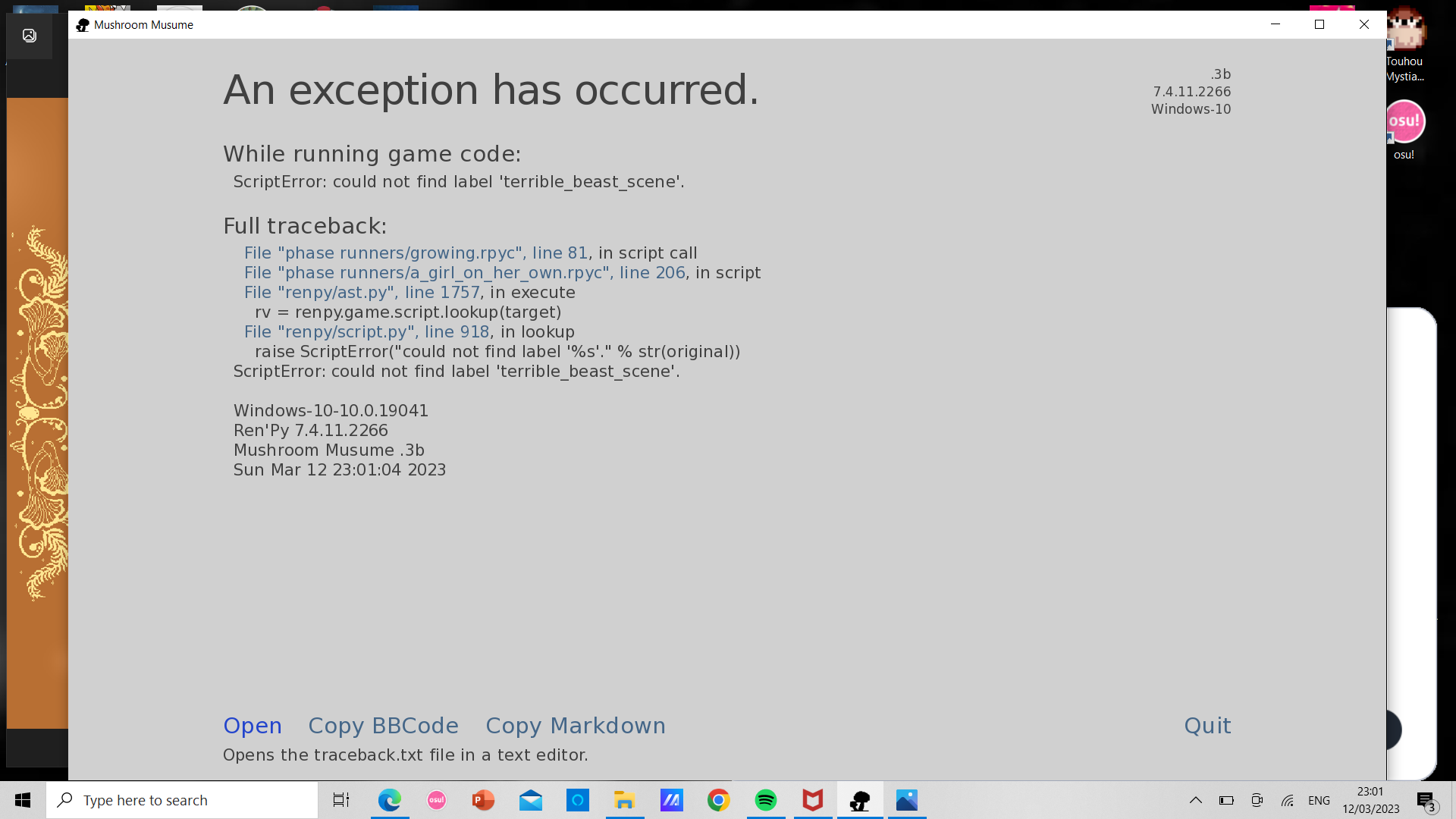This screenshot has width=1456, height=819.
Task: Click the Copy BBCode button
Action: tap(383, 726)
